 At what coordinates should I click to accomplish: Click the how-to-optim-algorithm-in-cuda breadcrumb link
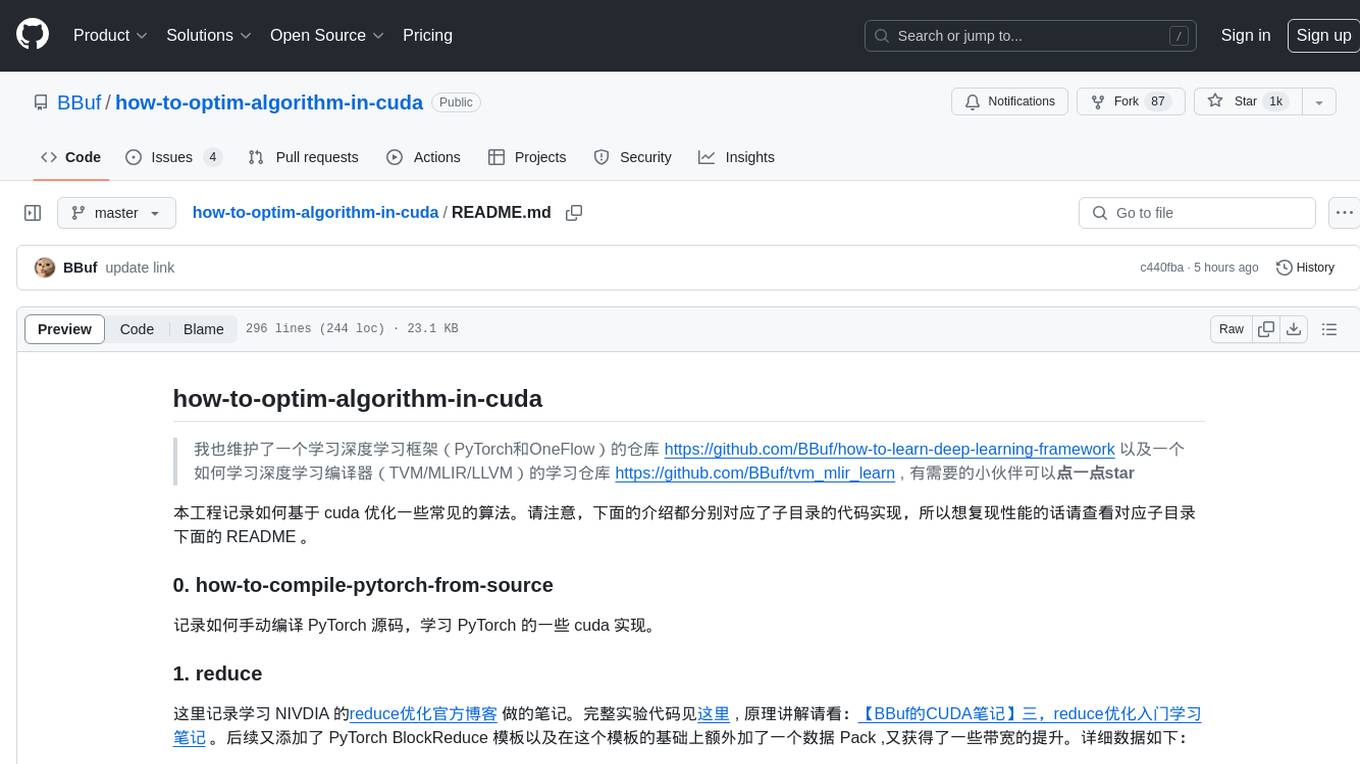coord(315,212)
